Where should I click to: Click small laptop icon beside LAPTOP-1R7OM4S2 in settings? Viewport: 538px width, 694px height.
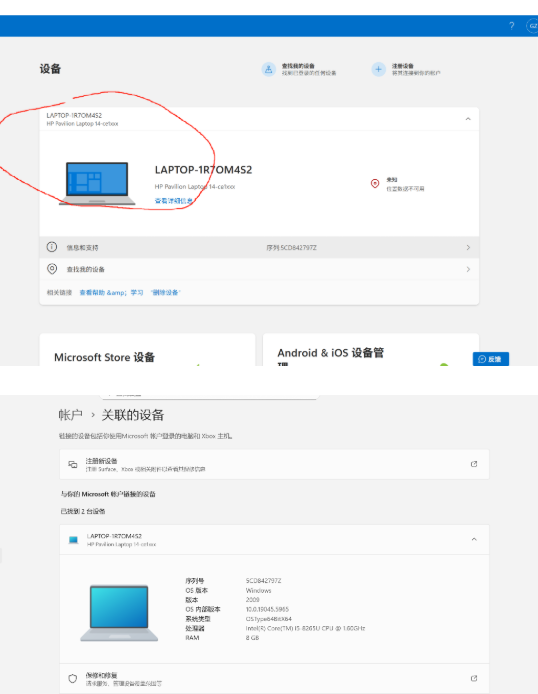[x=73, y=540]
